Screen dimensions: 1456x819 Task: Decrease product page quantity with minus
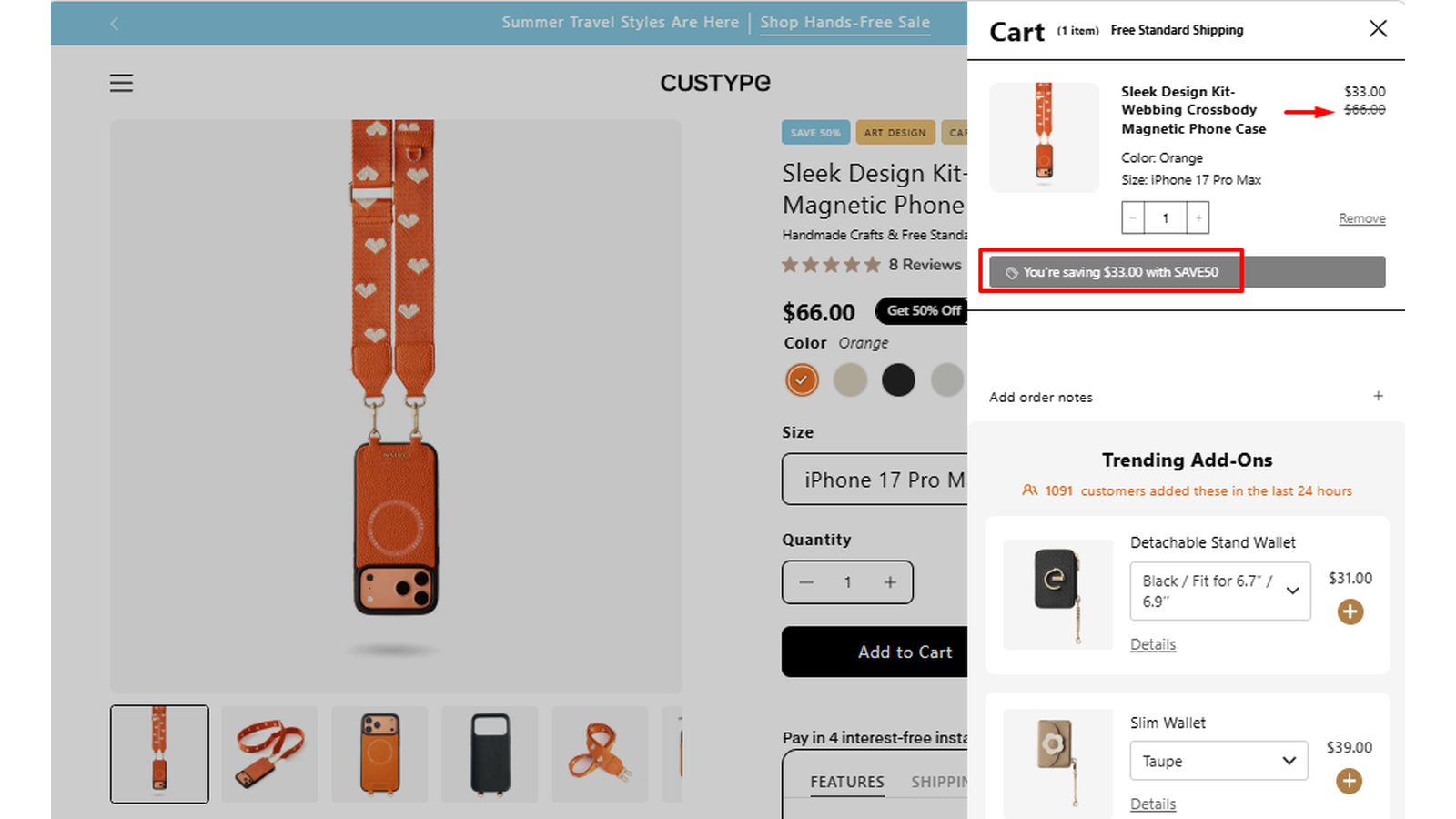tap(806, 582)
